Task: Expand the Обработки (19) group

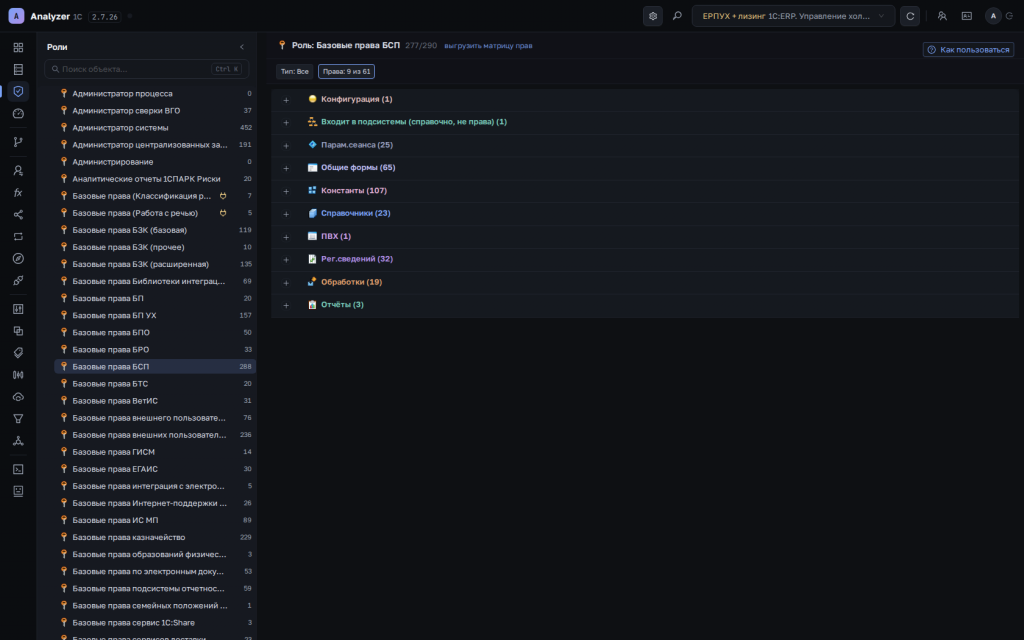Action: [x=286, y=283]
